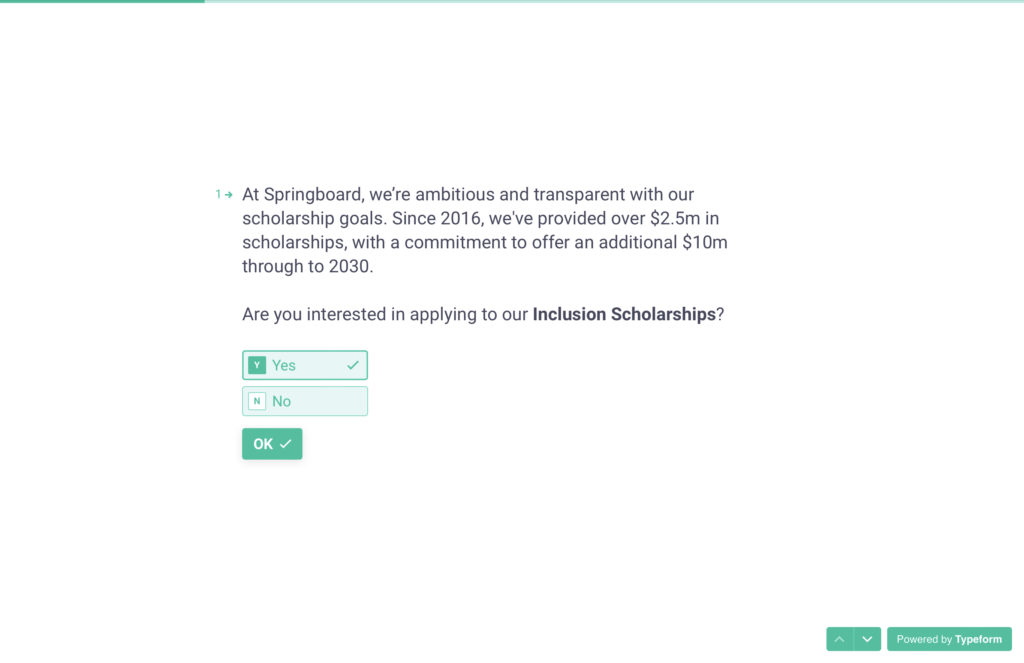Viewport: 1024px width, 663px height.
Task: Click the filled portion of progress bar
Action: [x=100, y=1]
